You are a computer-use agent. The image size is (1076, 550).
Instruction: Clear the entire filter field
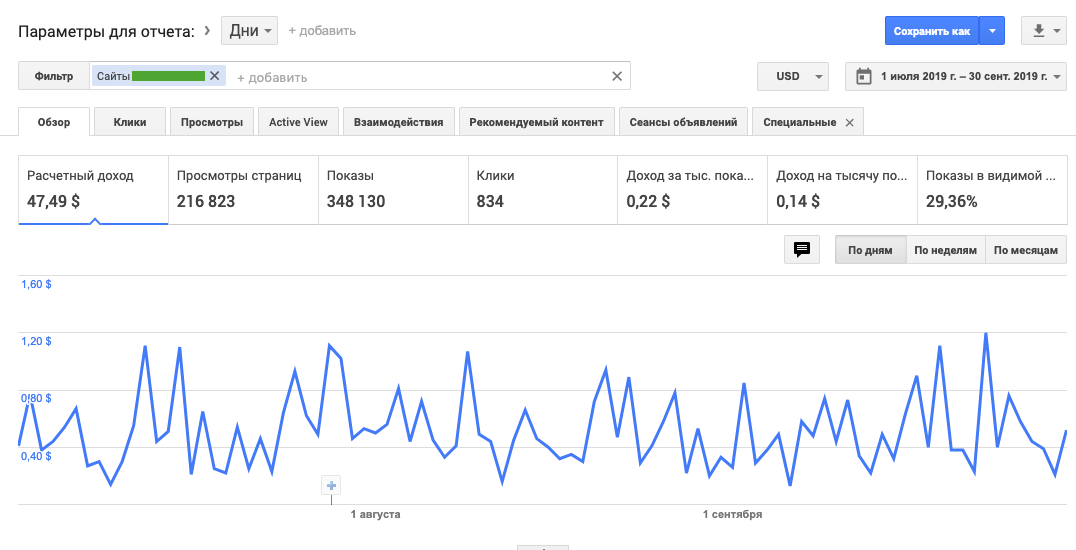[617, 76]
